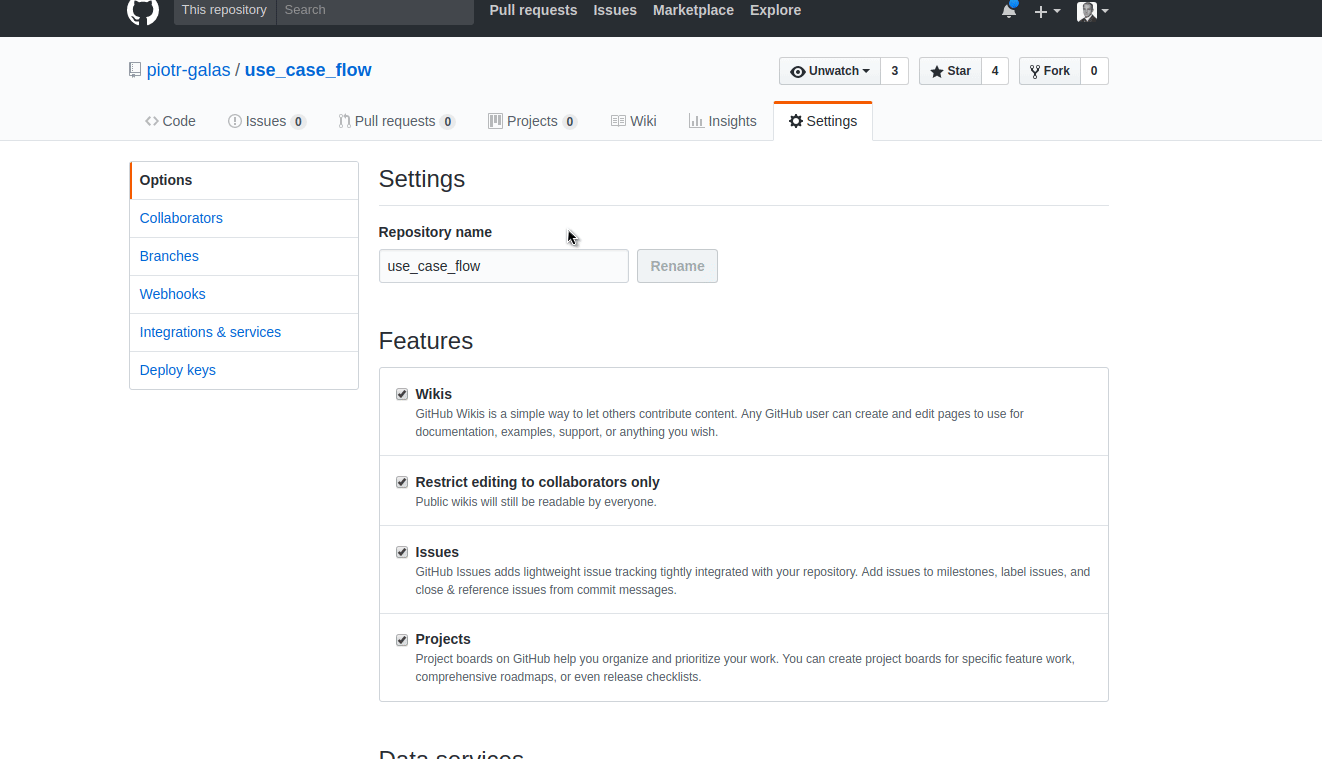This screenshot has width=1322, height=759.
Task: Click the Rename button
Action: coord(677,266)
